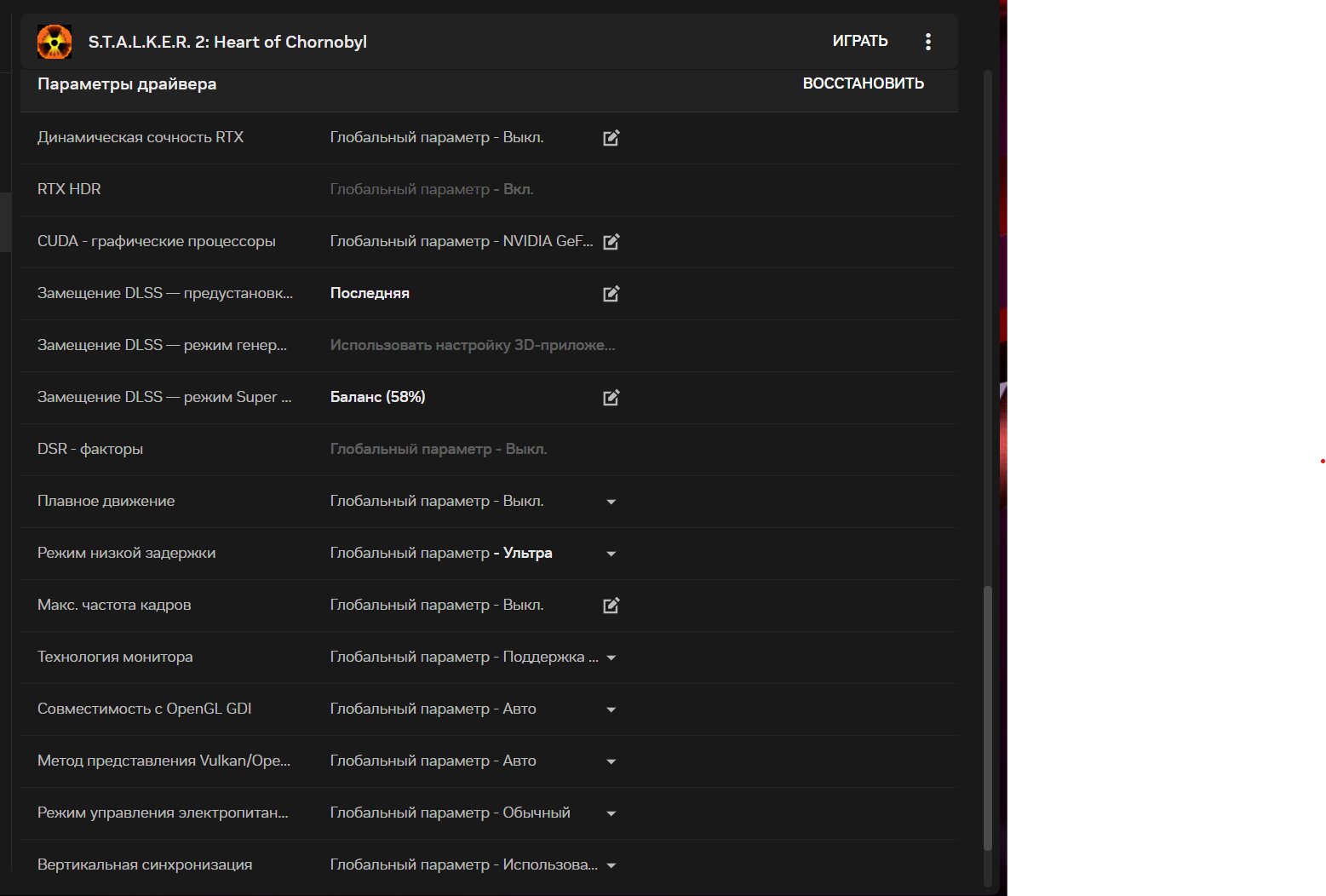The height and width of the screenshot is (896, 1326).
Task: Select the 'DSR - факторы' setting row
Action: (90, 449)
